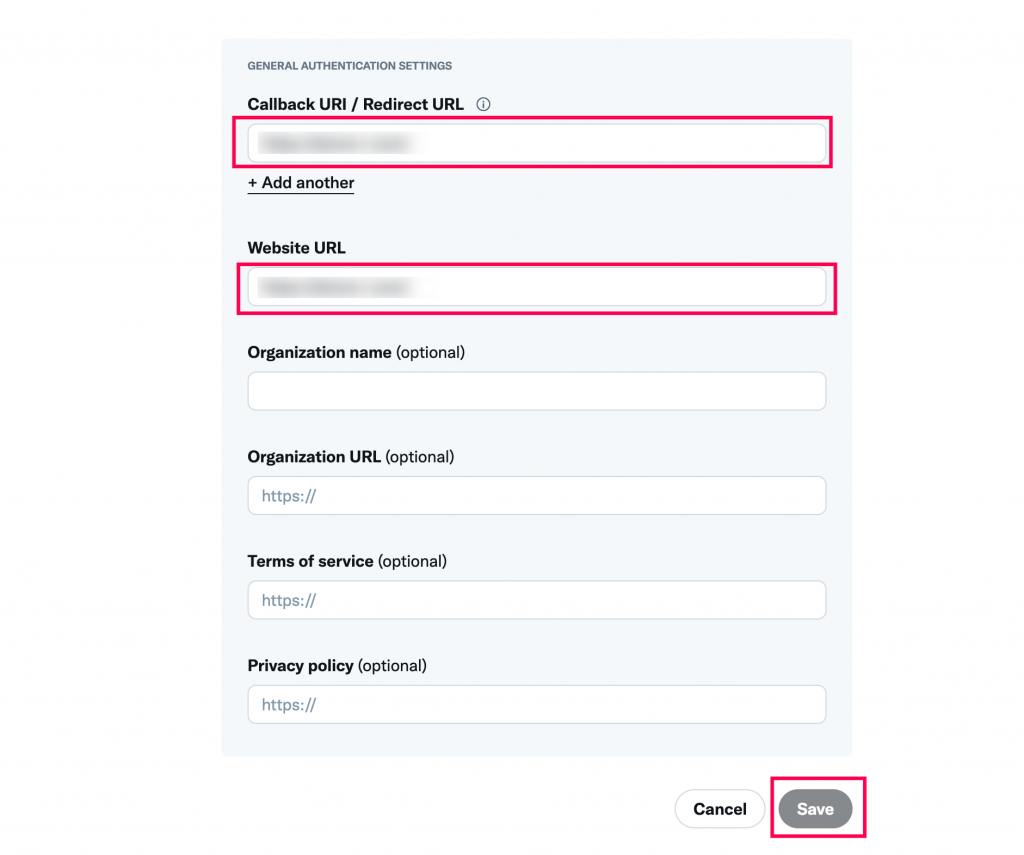1024x855 pixels.
Task: Focus the Website URL input field
Action: [537, 287]
